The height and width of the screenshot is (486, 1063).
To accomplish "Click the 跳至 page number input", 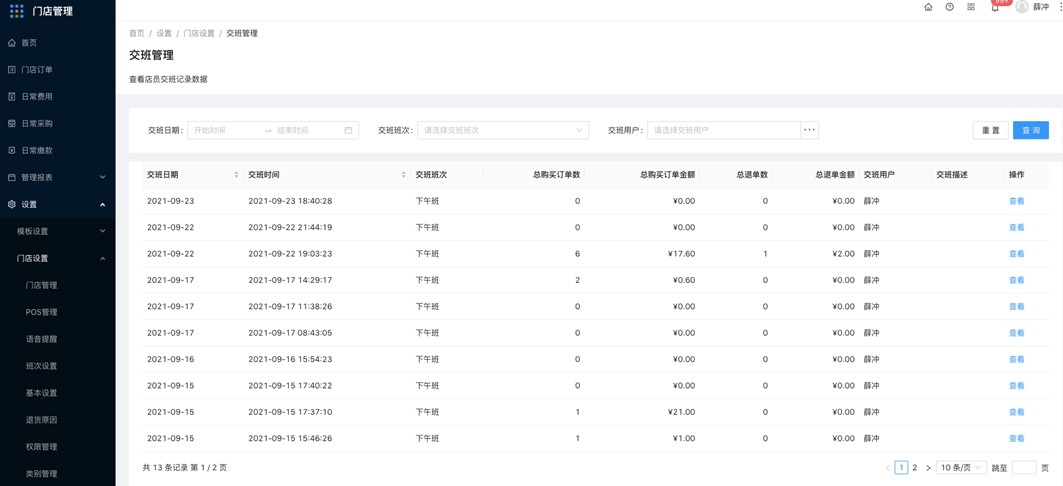I will coord(1024,468).
